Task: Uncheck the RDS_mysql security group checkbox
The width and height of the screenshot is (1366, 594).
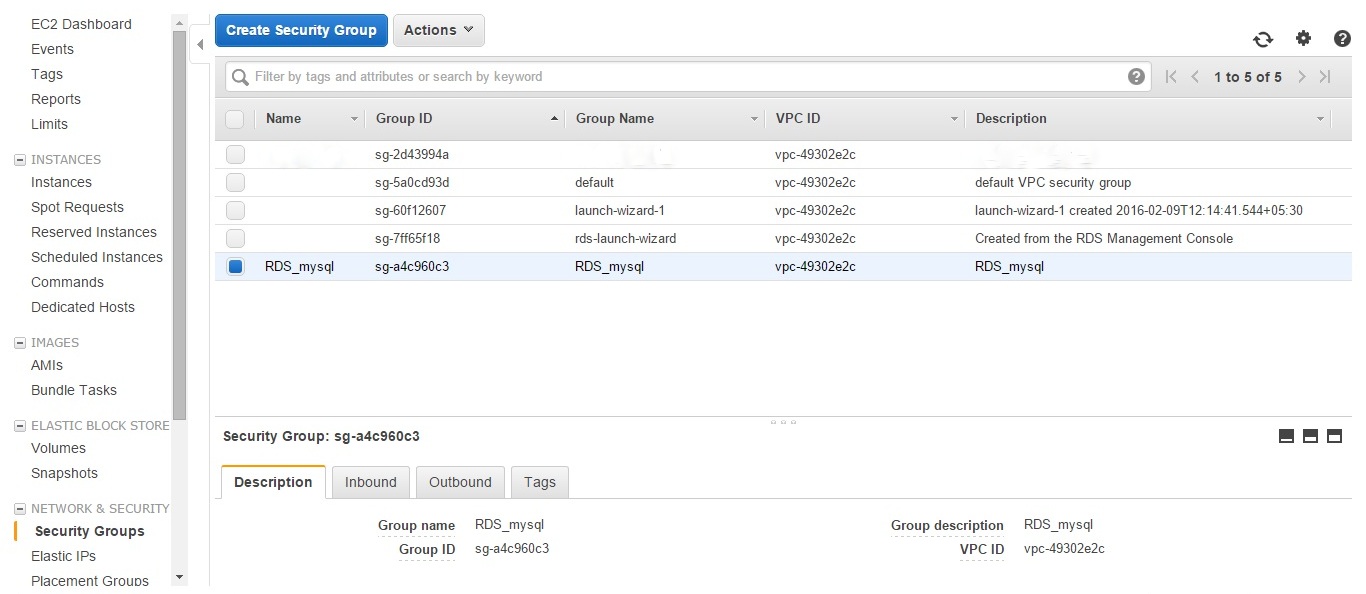Action: [x=235, y=267]
